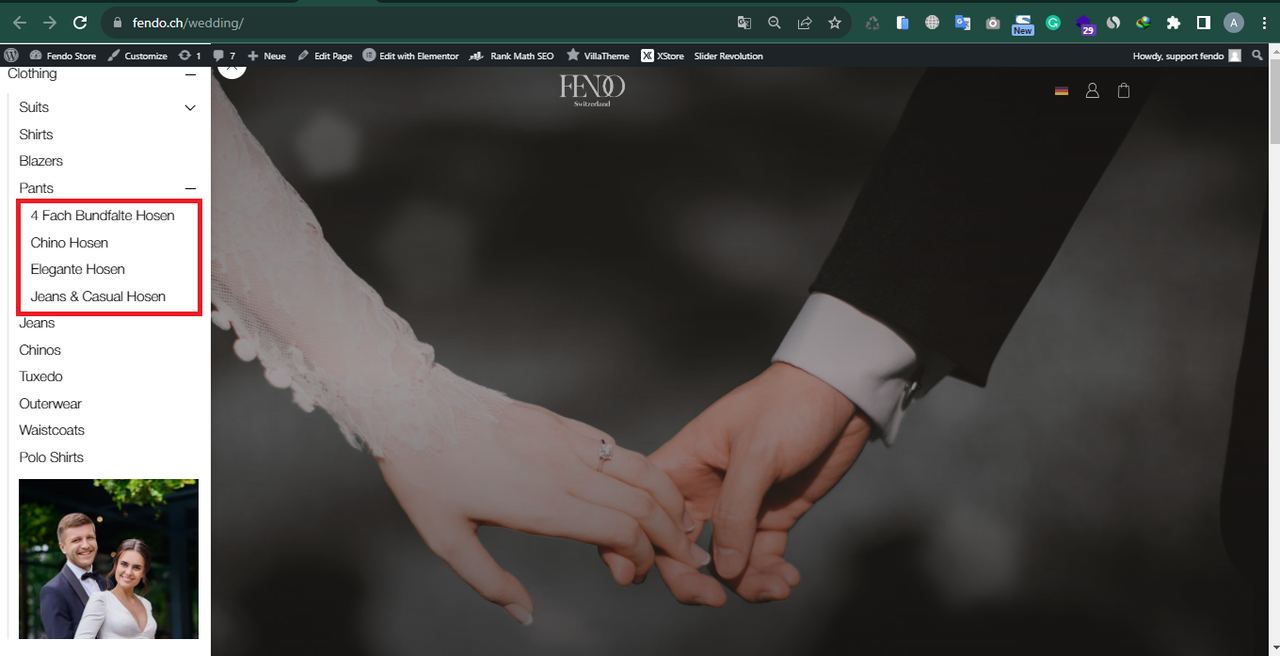This screenshot has height=656, width=1280.
Task: Open the Grammarly extension
Action: pos(1053,22)
